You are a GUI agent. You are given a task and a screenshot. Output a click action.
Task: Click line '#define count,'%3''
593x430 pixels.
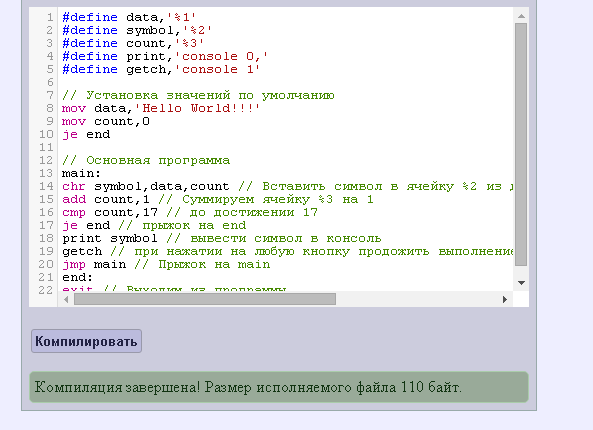[x=133, y=43]
